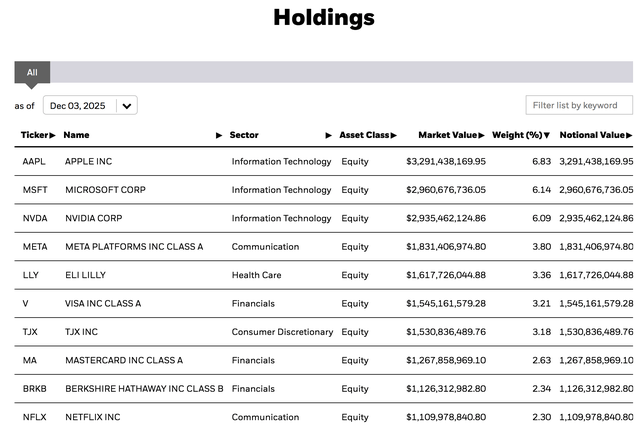Click TJX's weight value 3.18

[541, 332]
